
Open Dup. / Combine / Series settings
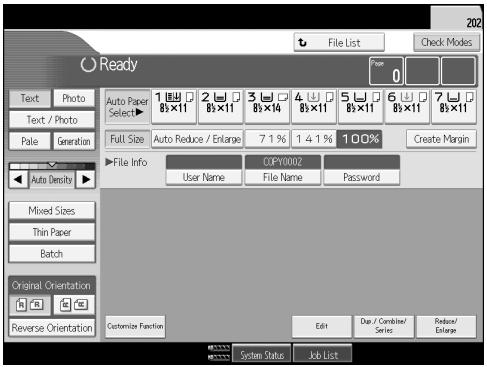[384, 326]
